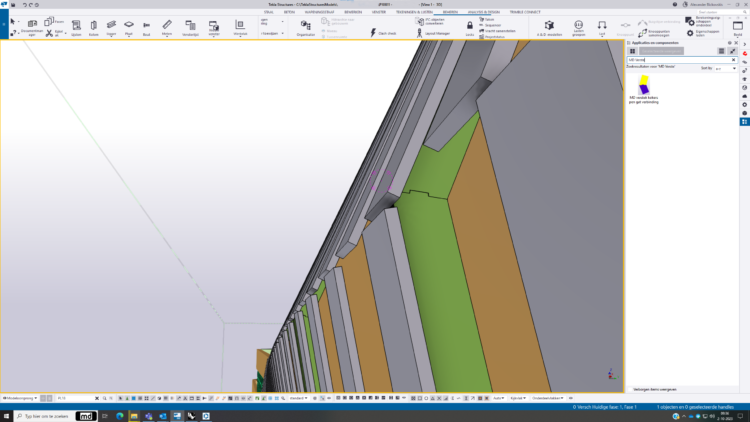Select the Bout (bolt) tool
Screen dimensions: 750x422
(x=146, y=28)
